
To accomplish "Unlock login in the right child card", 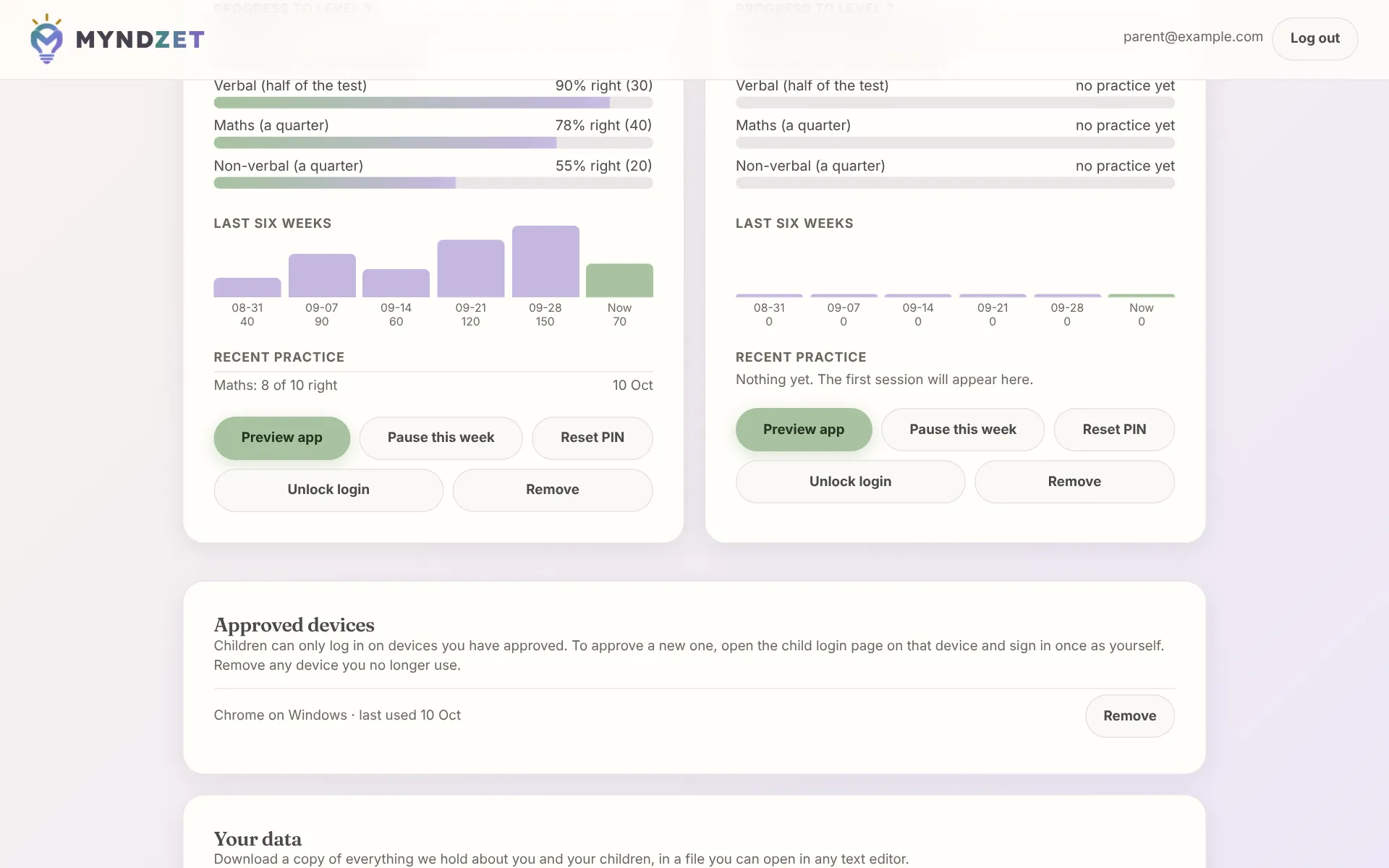I will [851, 482].
